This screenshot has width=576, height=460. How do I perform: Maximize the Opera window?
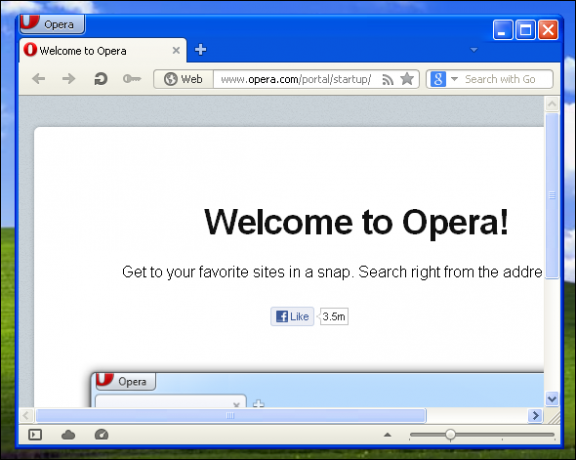(525, 30)
